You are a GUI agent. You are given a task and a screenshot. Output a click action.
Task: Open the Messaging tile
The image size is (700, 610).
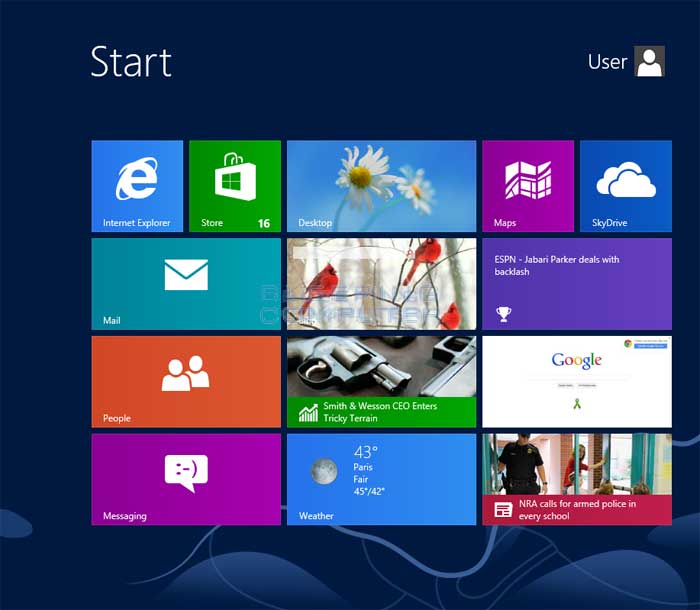pos(186,479)
